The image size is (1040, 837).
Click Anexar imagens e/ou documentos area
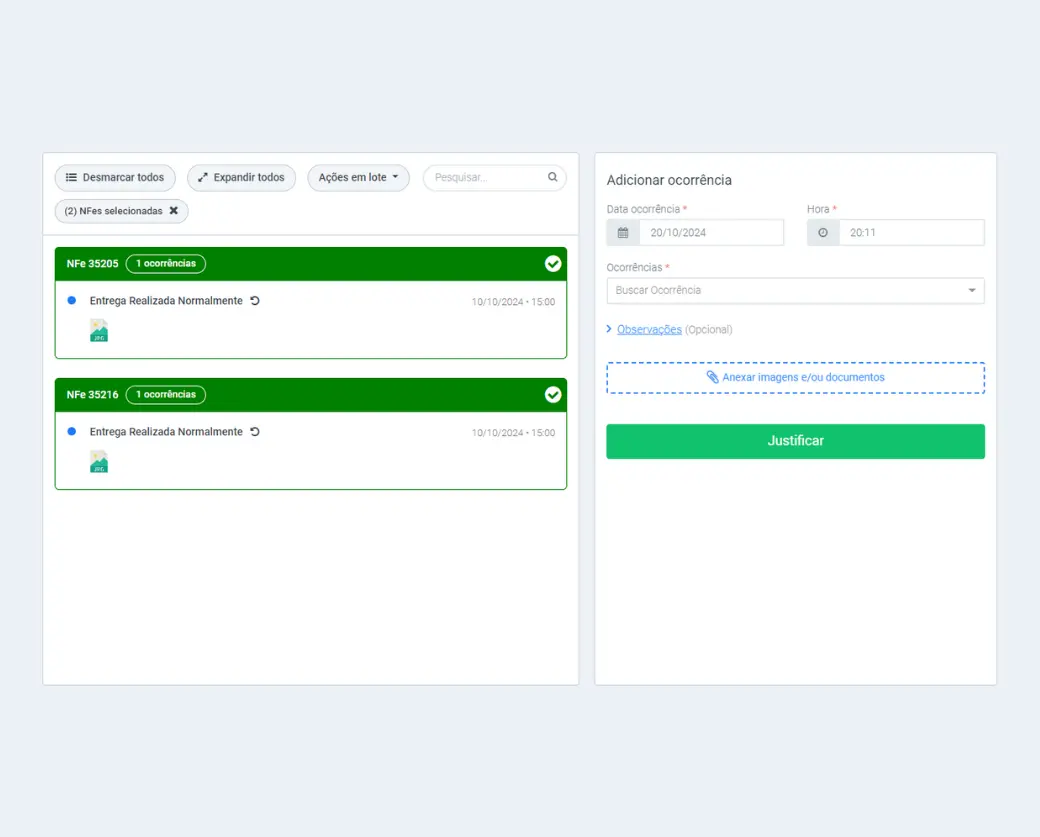(795, 378)
